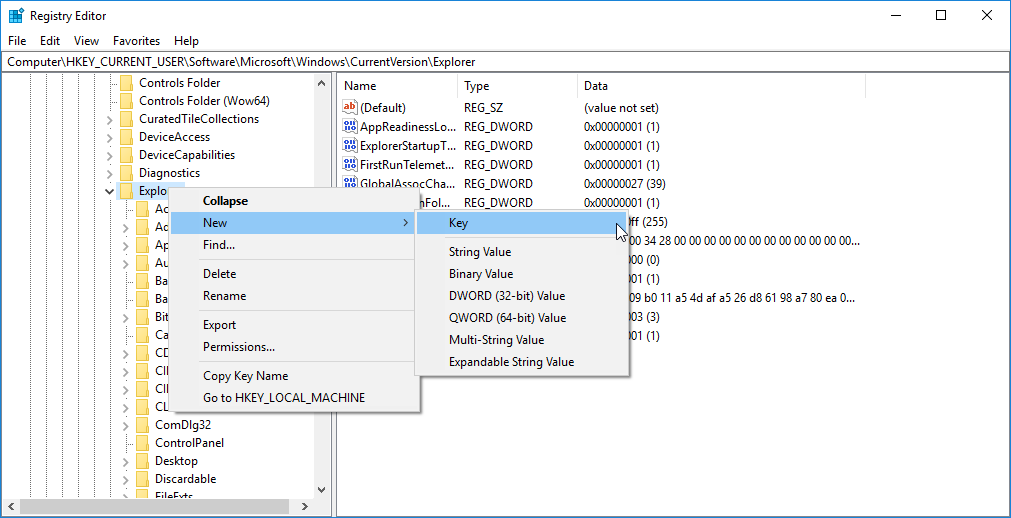Click the Name column header

tap(398, 86)
